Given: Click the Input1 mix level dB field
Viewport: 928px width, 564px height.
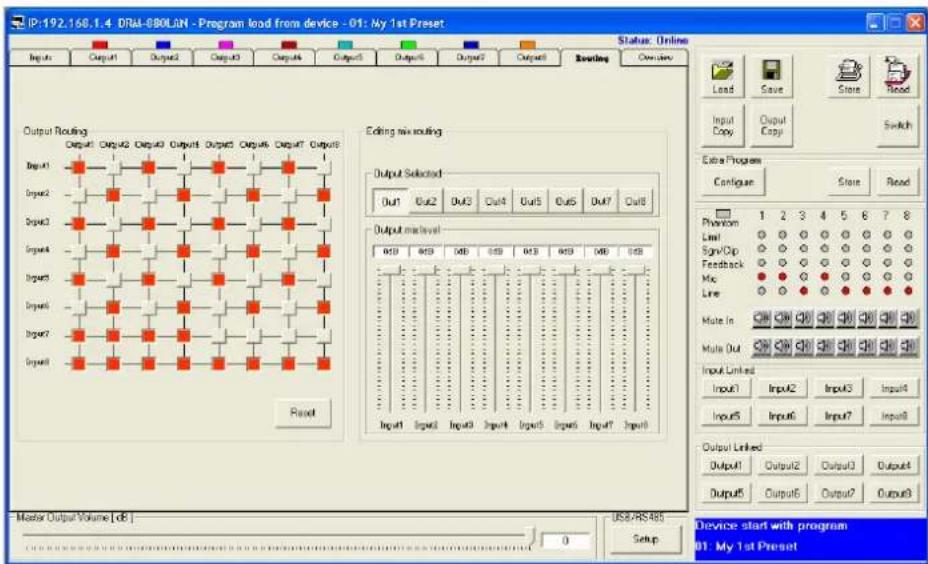Looking at the screenshot, I should click(x=392, y=253).
